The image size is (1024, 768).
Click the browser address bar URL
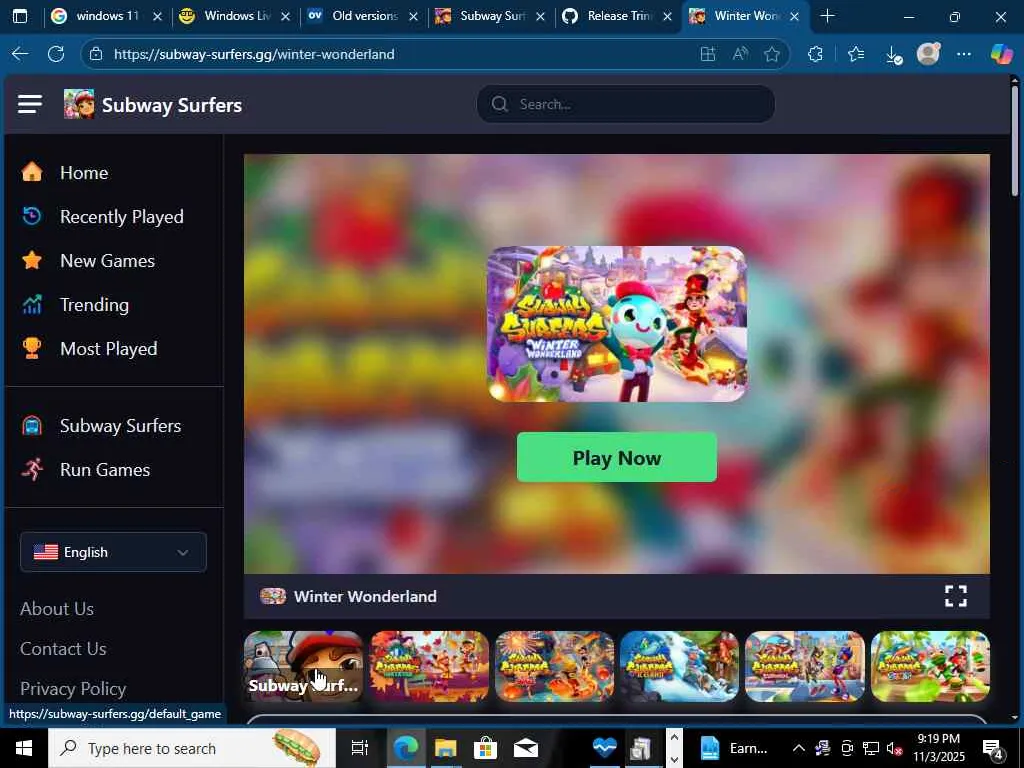click(254, 54)
